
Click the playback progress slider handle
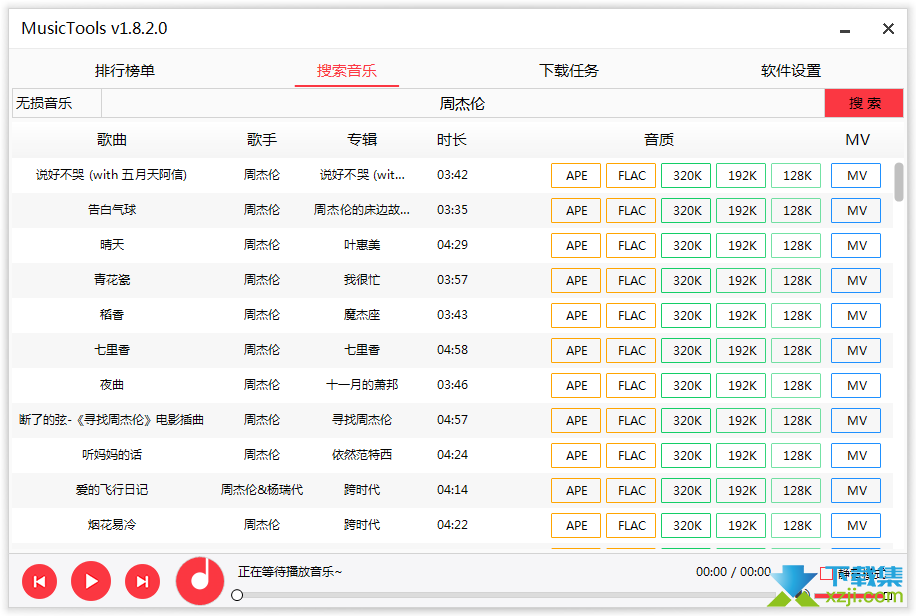pos(237,595)
